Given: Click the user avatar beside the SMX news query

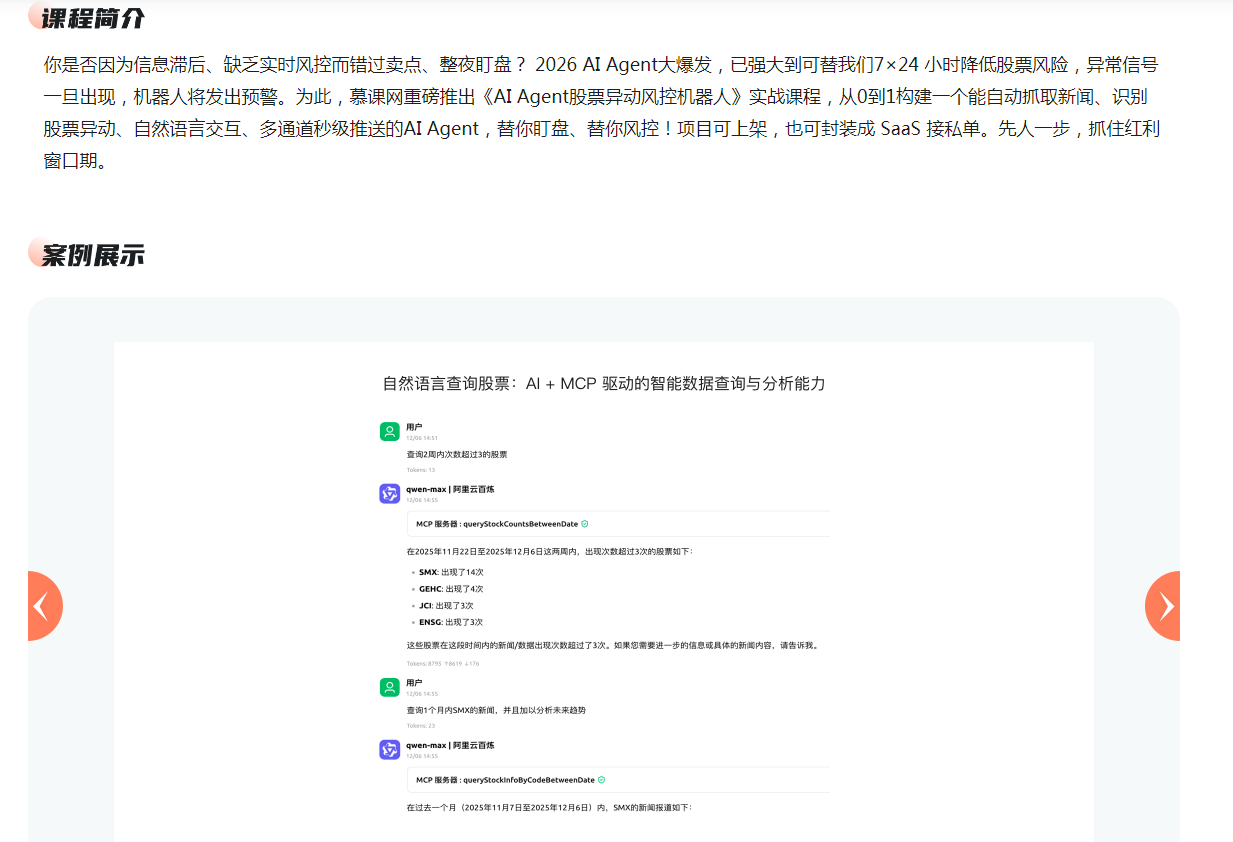Looking at the screenshot, I should point(389,687).
